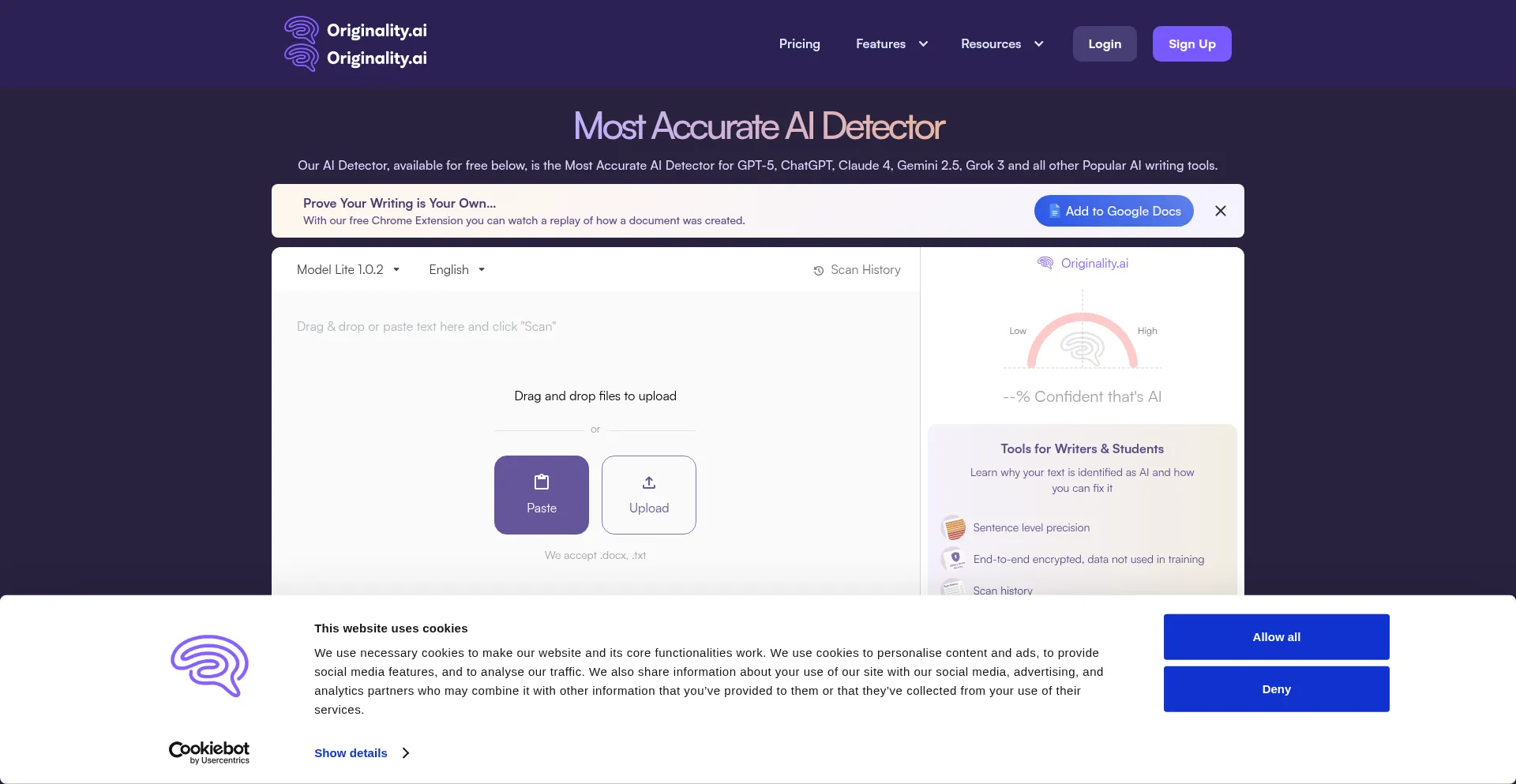
Task: Click 'Drag and drop files to upload' text
Action: [595, 396]
